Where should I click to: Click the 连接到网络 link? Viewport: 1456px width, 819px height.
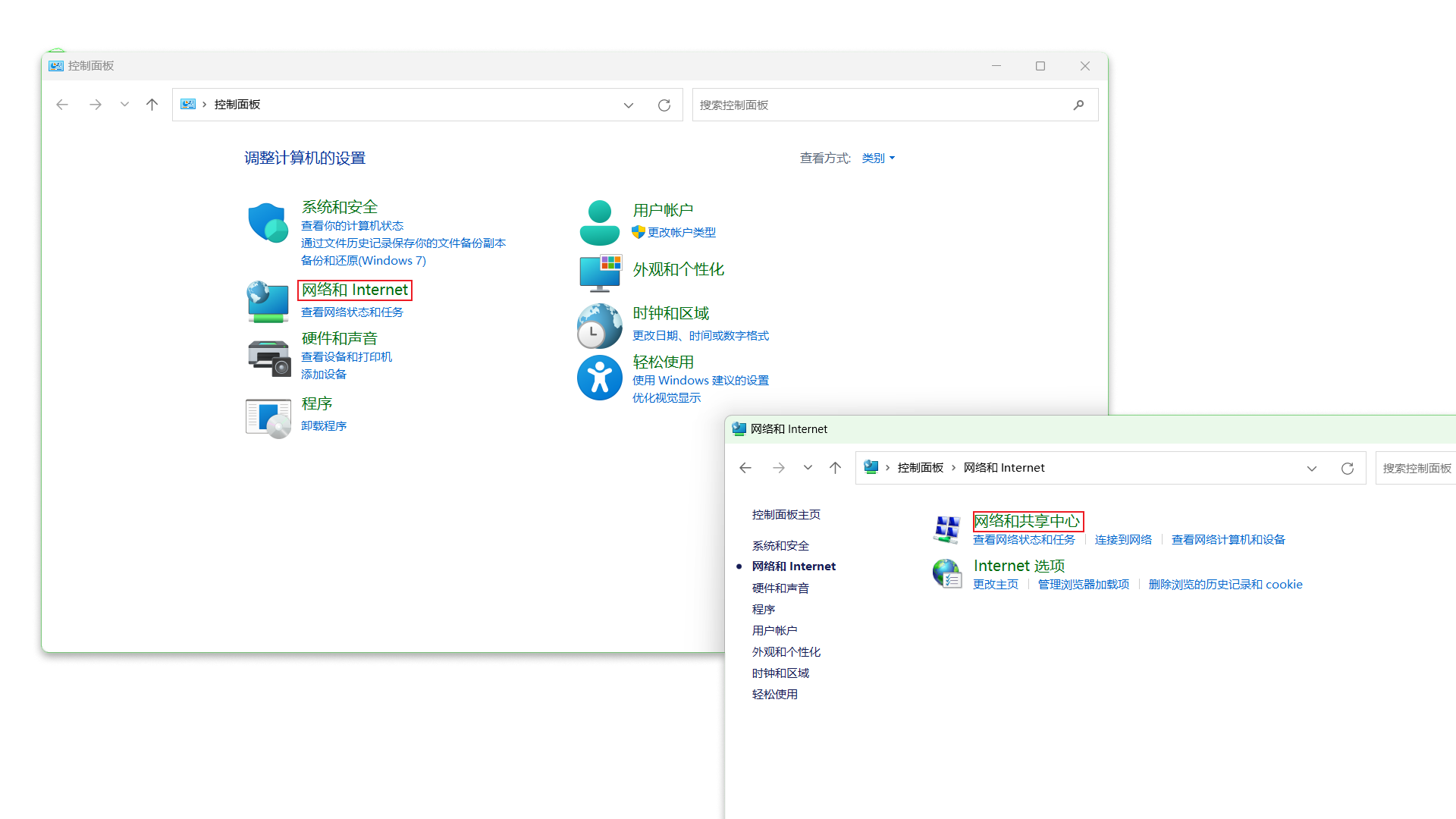pyautogui.click(x=1123, y=539)
